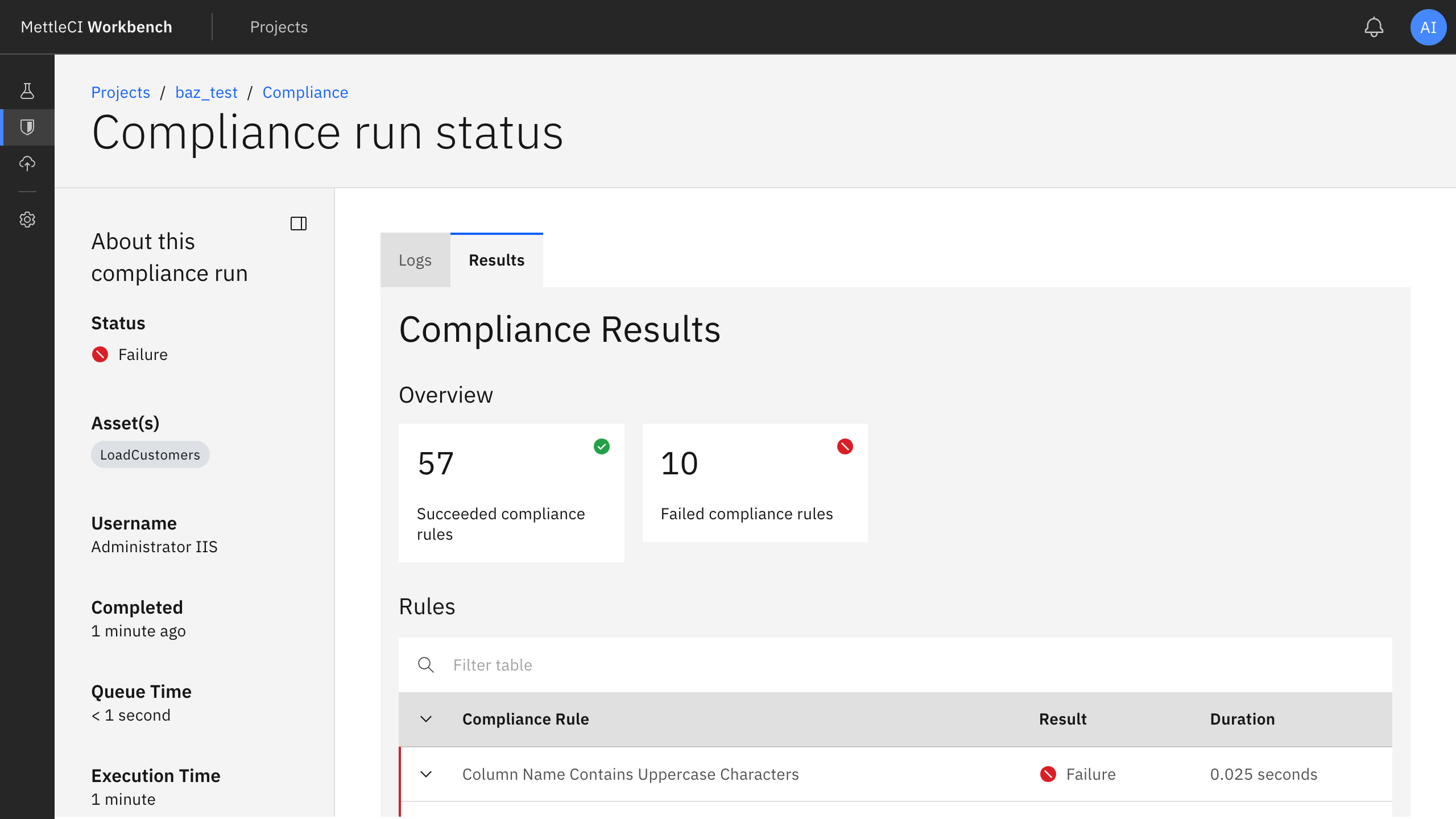Viewport: 1456px width, 819px height.
Task: Click the green success status badge on 57 card
Action: [602, 446]
